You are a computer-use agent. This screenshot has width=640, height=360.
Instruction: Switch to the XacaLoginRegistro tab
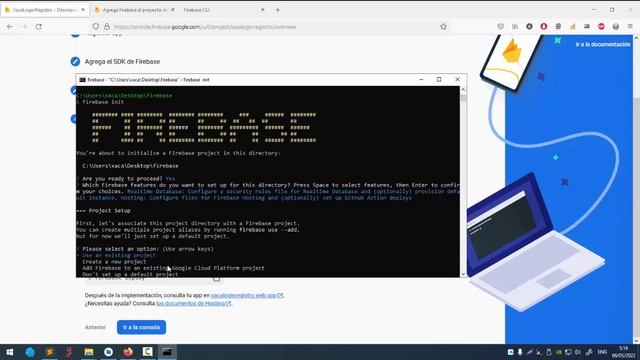(44, 10)
